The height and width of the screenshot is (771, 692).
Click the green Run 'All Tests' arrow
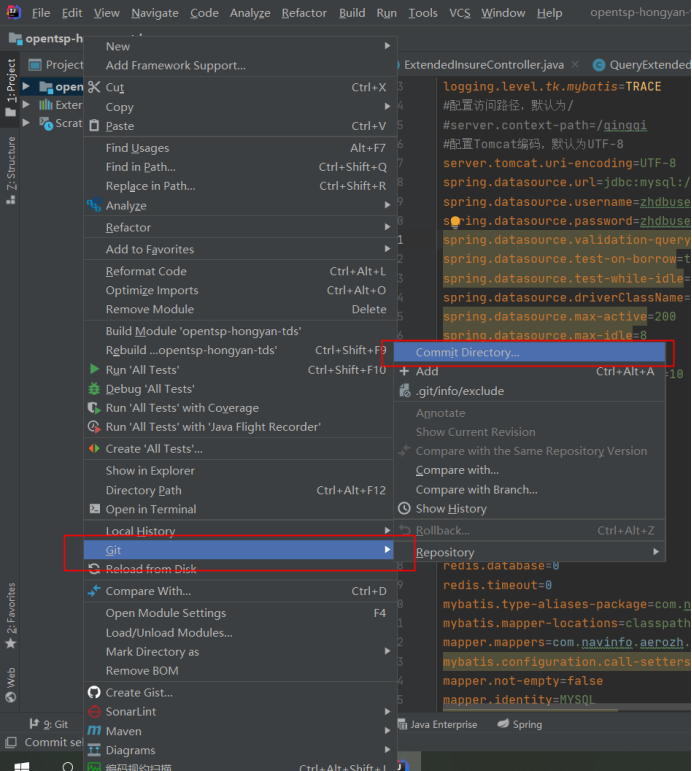(x=94, y=369)
